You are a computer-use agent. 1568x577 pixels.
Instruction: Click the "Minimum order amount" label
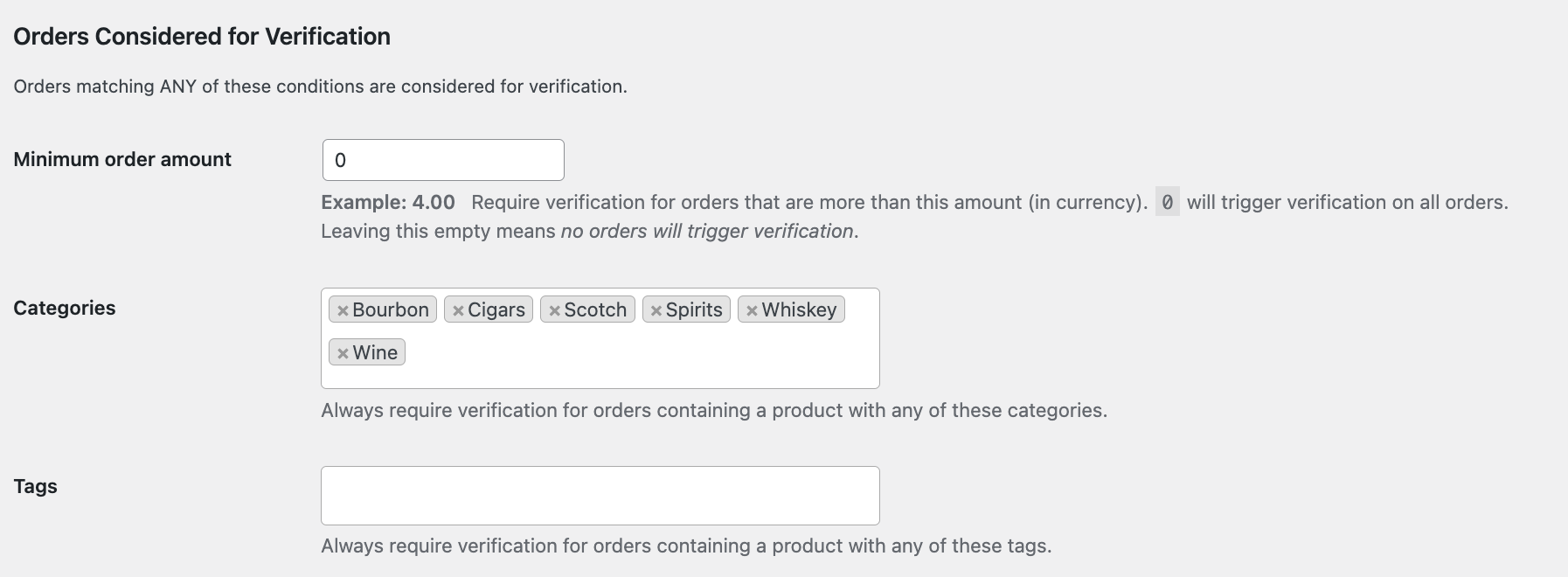122,159
